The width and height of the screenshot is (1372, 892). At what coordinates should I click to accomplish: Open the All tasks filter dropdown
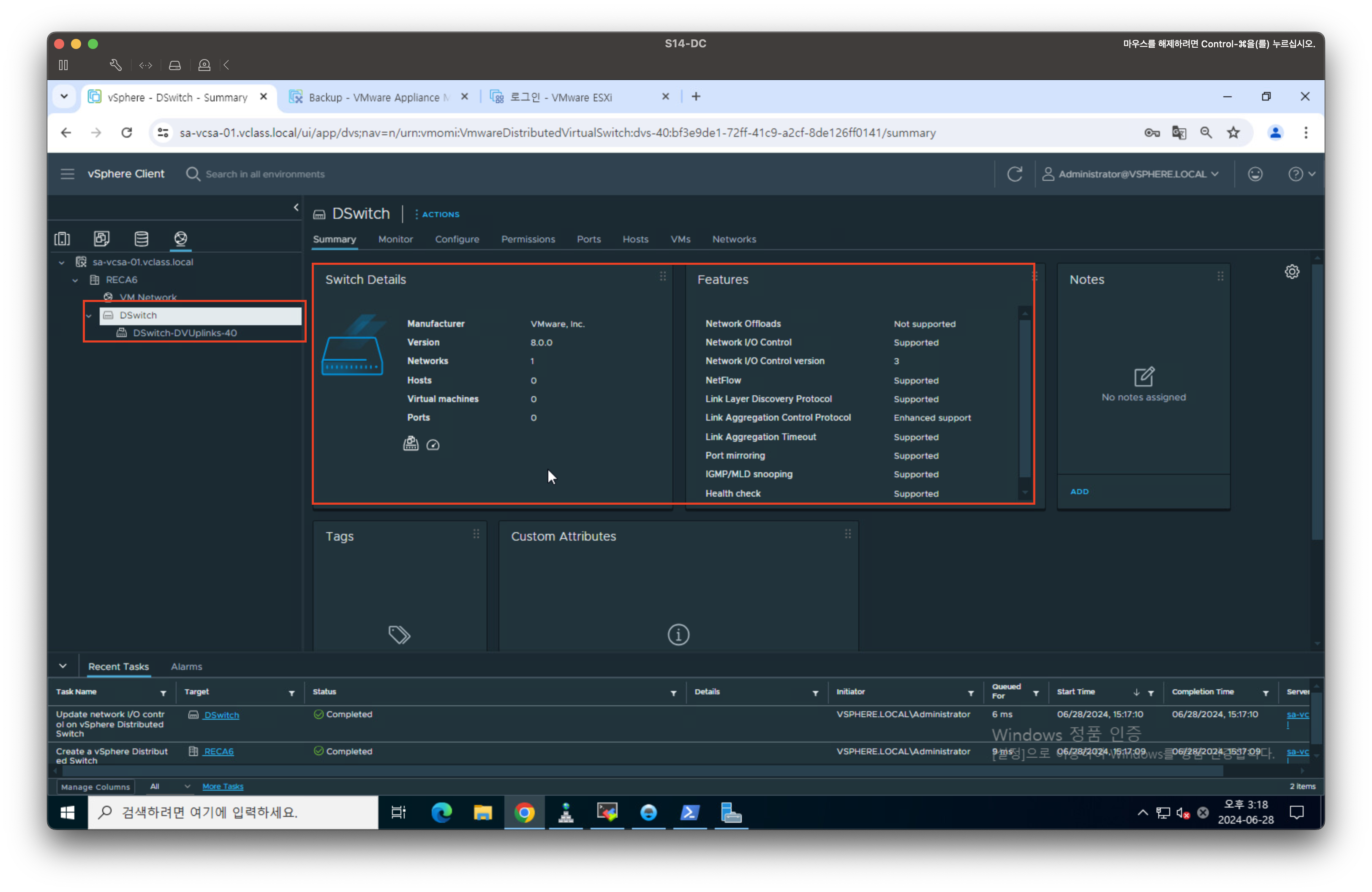point(169,786)
